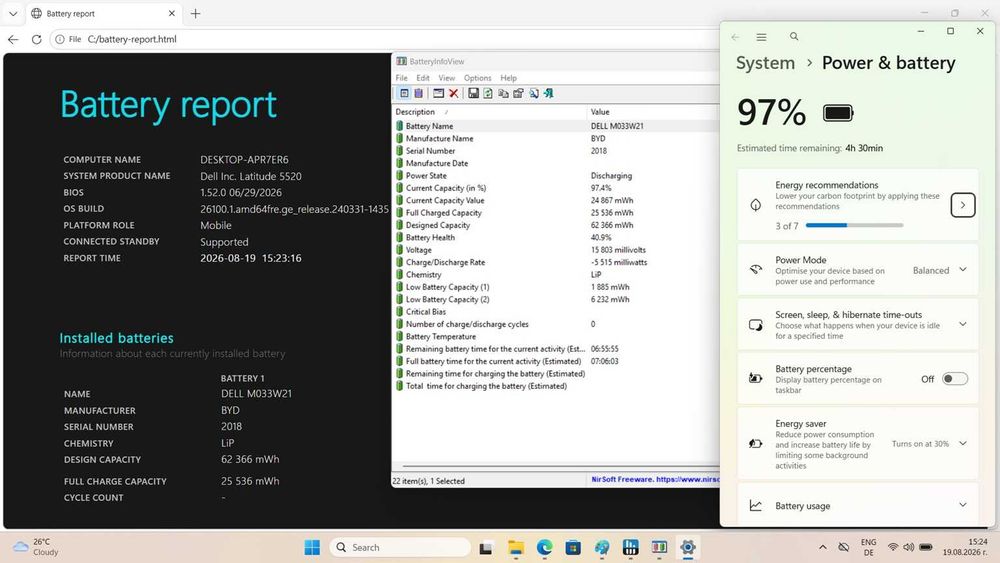The width and height of the screenshot is (1000, 563).
Task: Click the Save (floppy disk) icon in BatteryInfoView toolbar
Action: [473, 93]
